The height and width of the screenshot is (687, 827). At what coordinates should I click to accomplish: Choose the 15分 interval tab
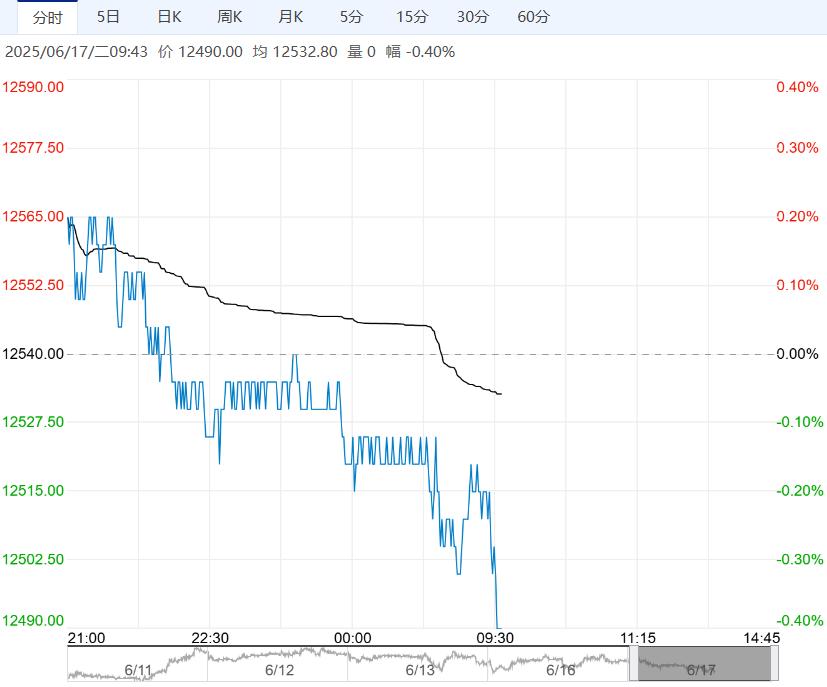411,17
